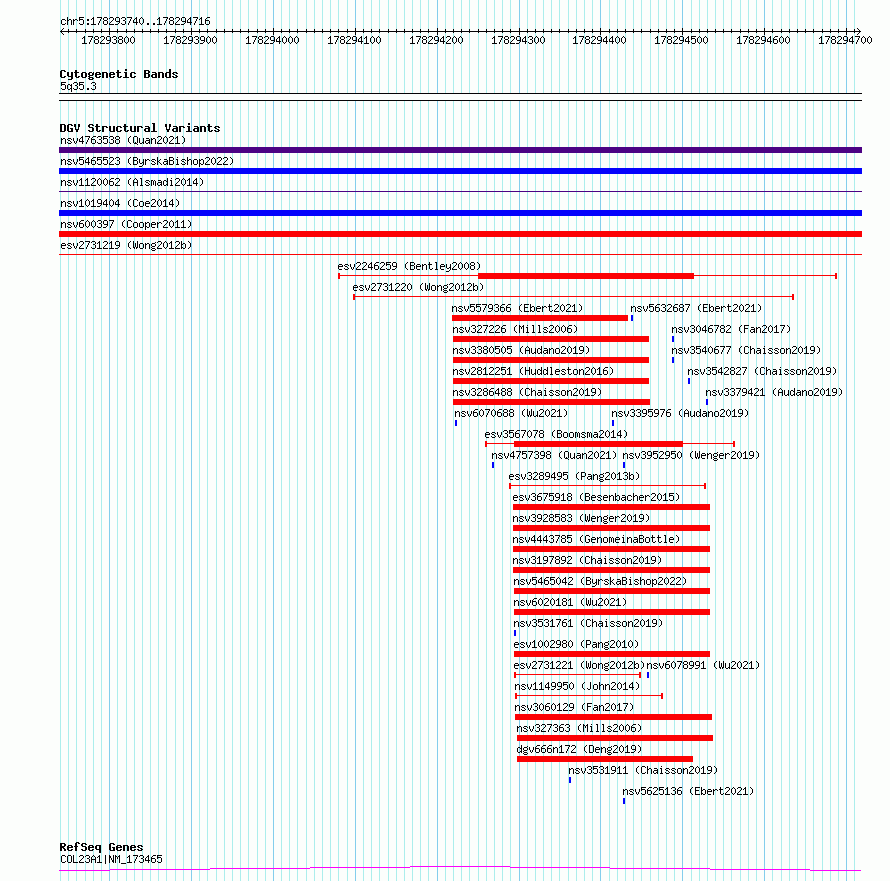Click nsv3395976 (Audano2019) label
Screen dimensions: 890x881
tap(679, 413)
